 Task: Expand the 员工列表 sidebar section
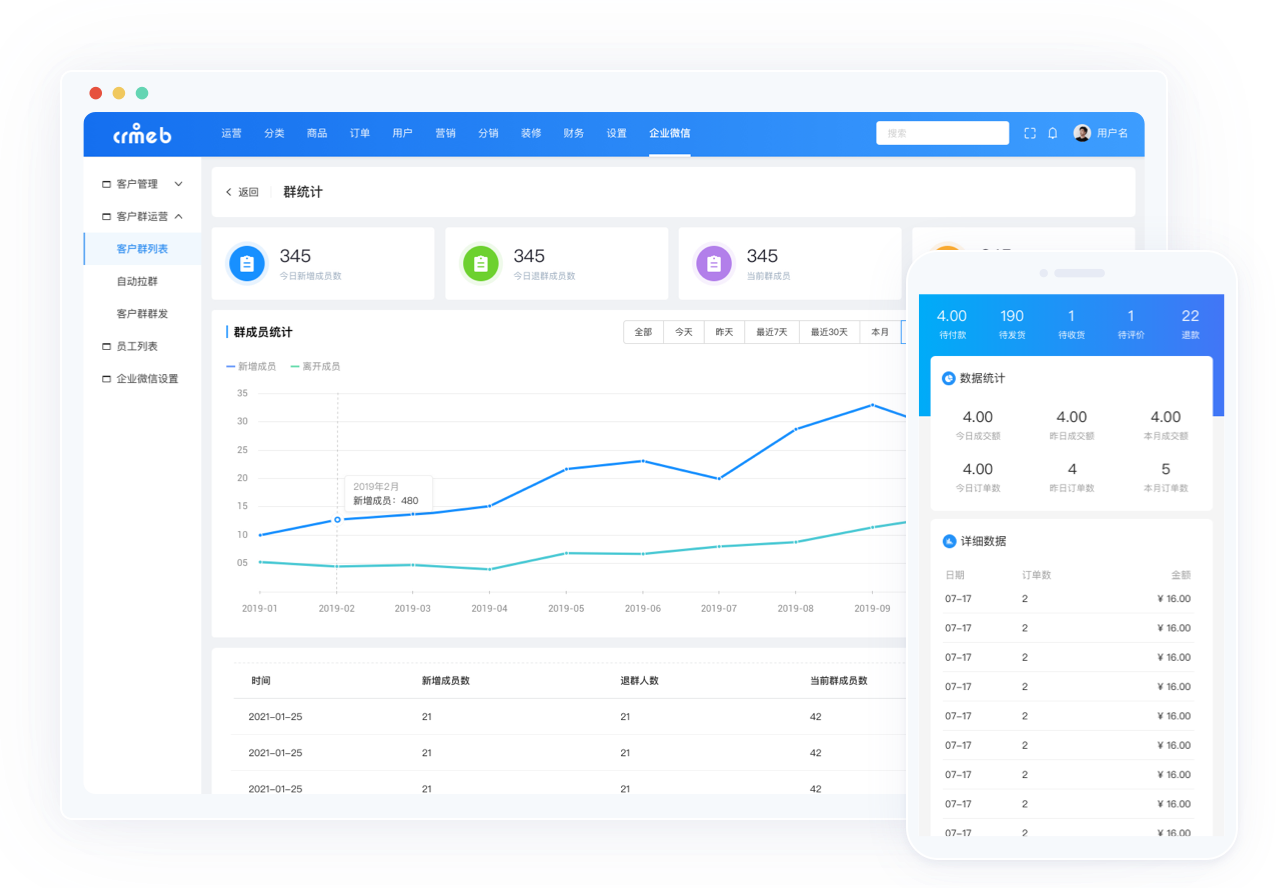click(136, 346)
